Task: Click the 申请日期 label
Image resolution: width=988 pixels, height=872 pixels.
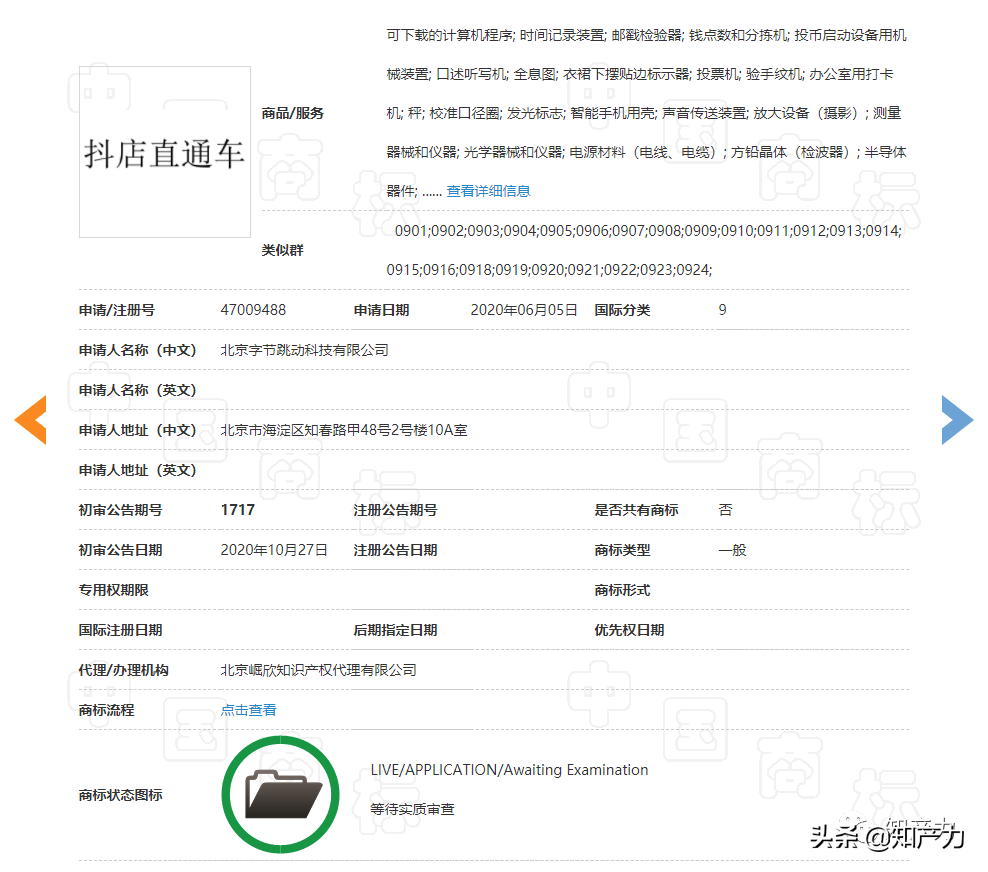Action: pyautogui.click(x=381, y=310)
